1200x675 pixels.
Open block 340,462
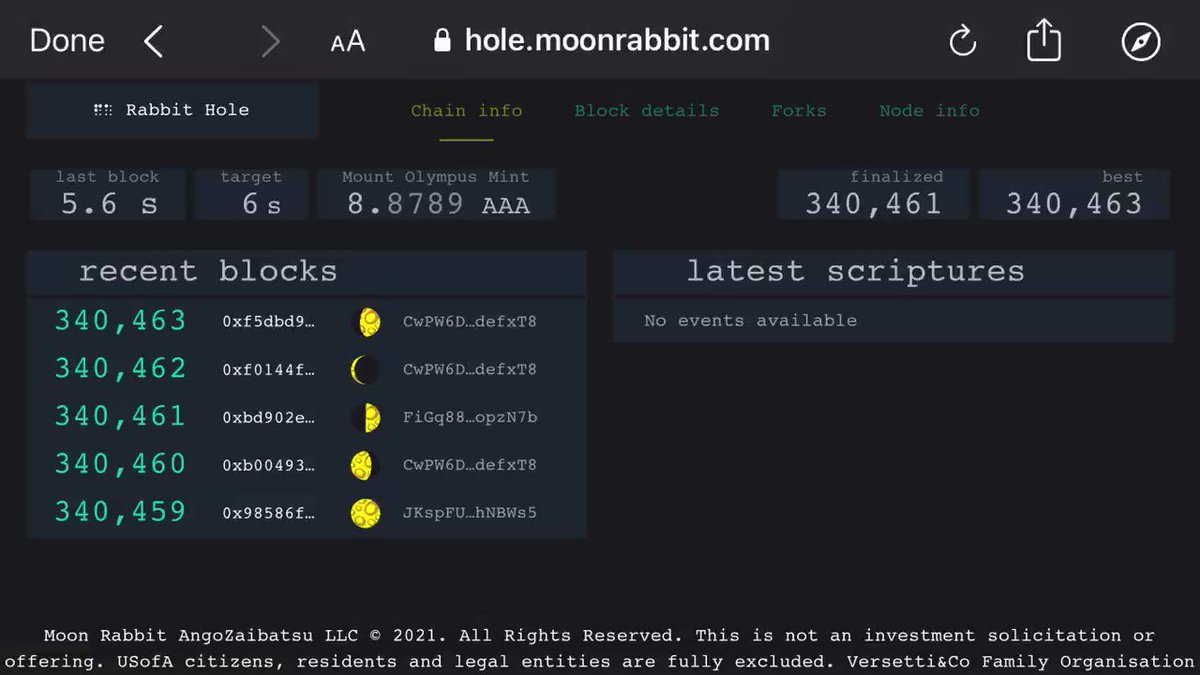point(120,369)
